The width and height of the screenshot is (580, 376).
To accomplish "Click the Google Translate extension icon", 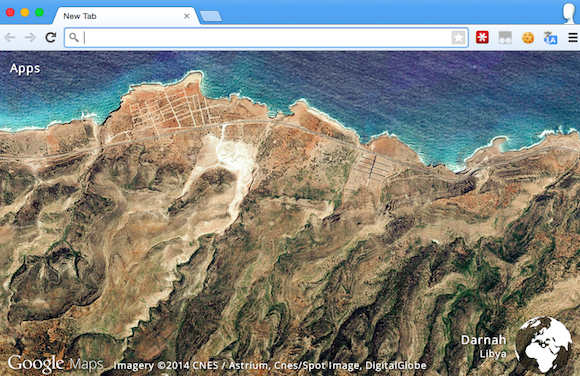I will (x=550, y=38).
